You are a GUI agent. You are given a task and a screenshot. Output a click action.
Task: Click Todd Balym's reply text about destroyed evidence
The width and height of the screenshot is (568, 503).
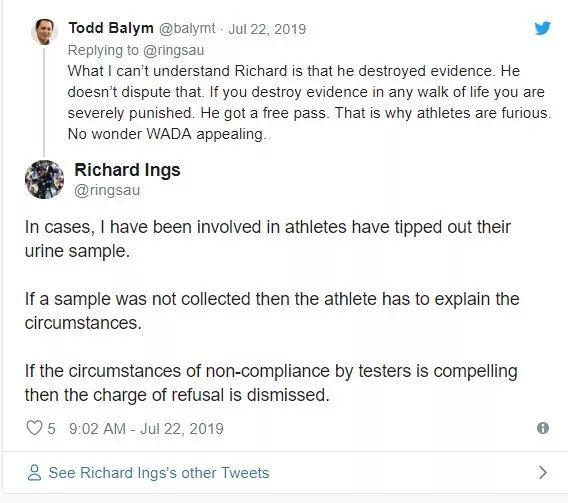tap(309, 102)
